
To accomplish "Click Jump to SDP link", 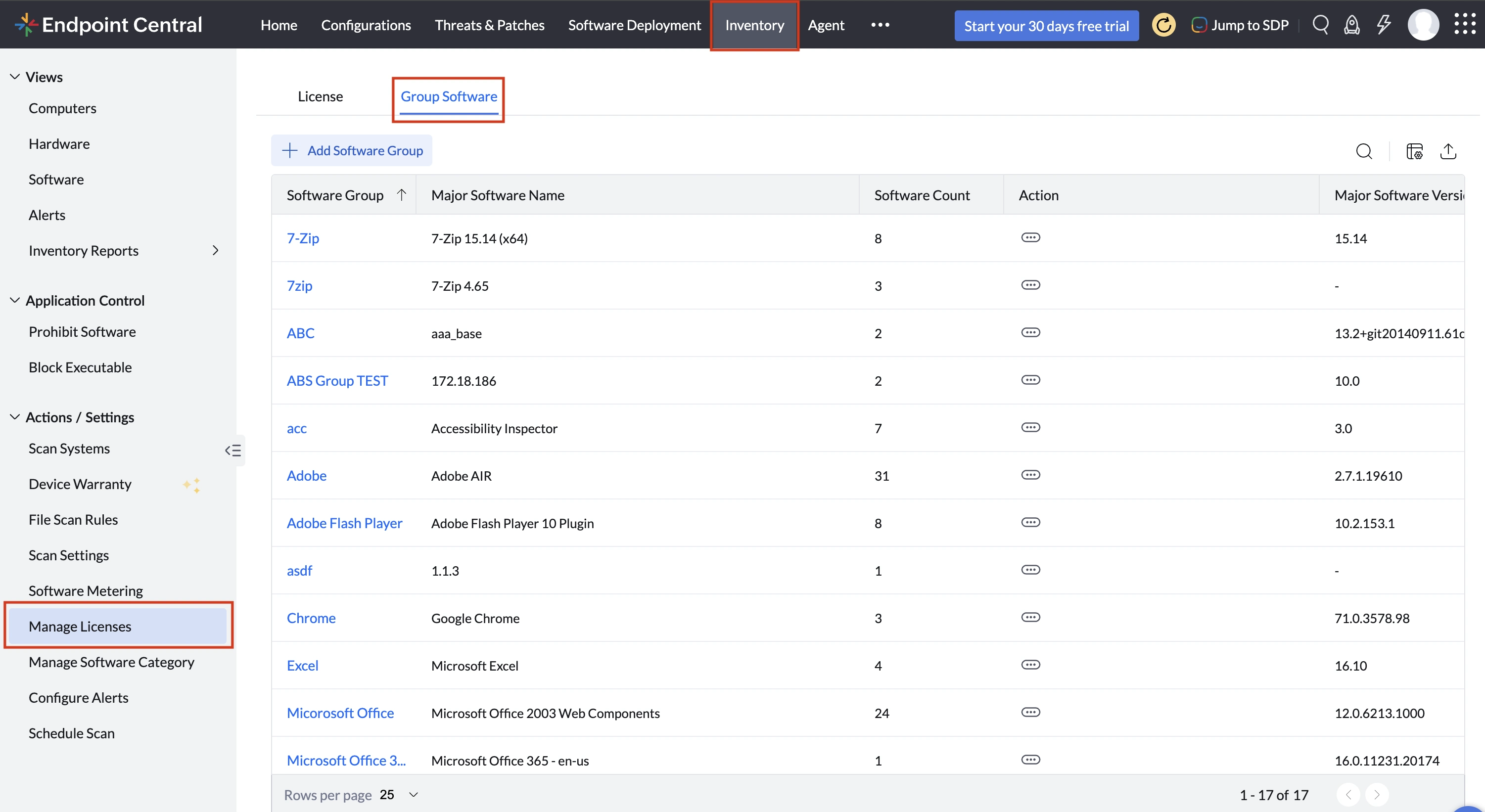I will [1240, 25].
